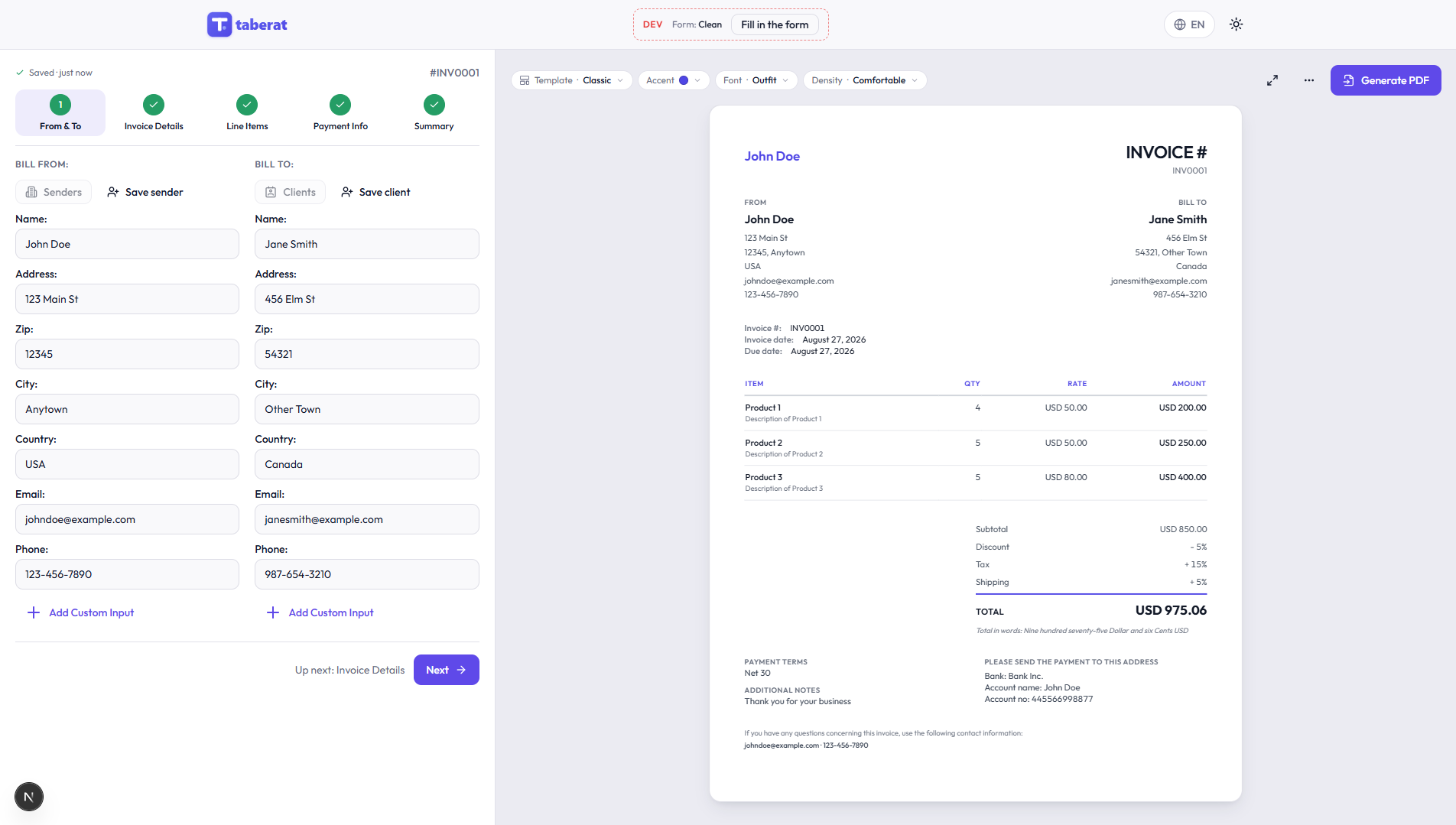Switch to the Summary step
Image resolution: width=1456 pixels, height=825 pixels.
[x=434, y=113]
